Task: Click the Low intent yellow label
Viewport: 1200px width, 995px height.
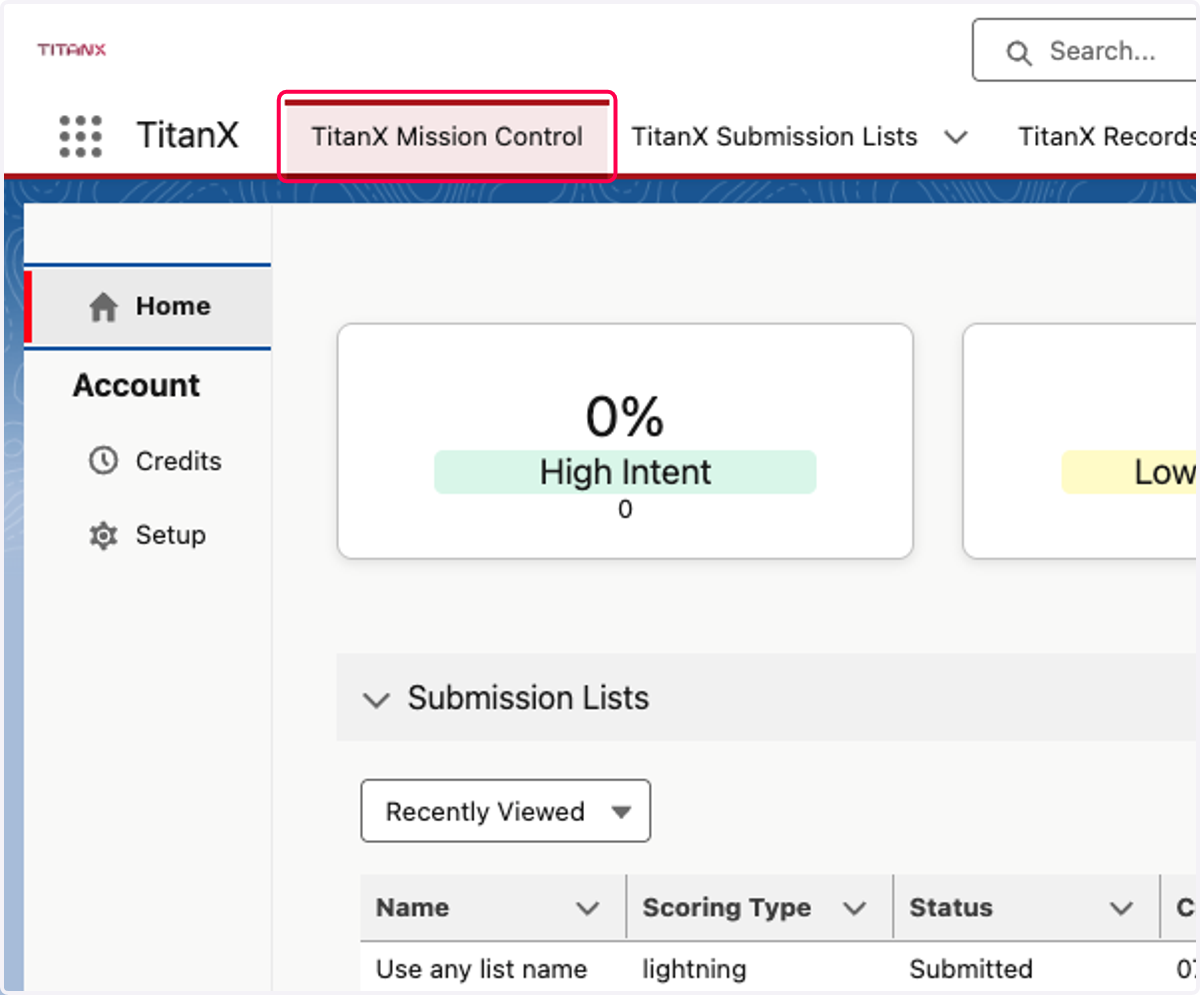Action: click(1130, 472)
